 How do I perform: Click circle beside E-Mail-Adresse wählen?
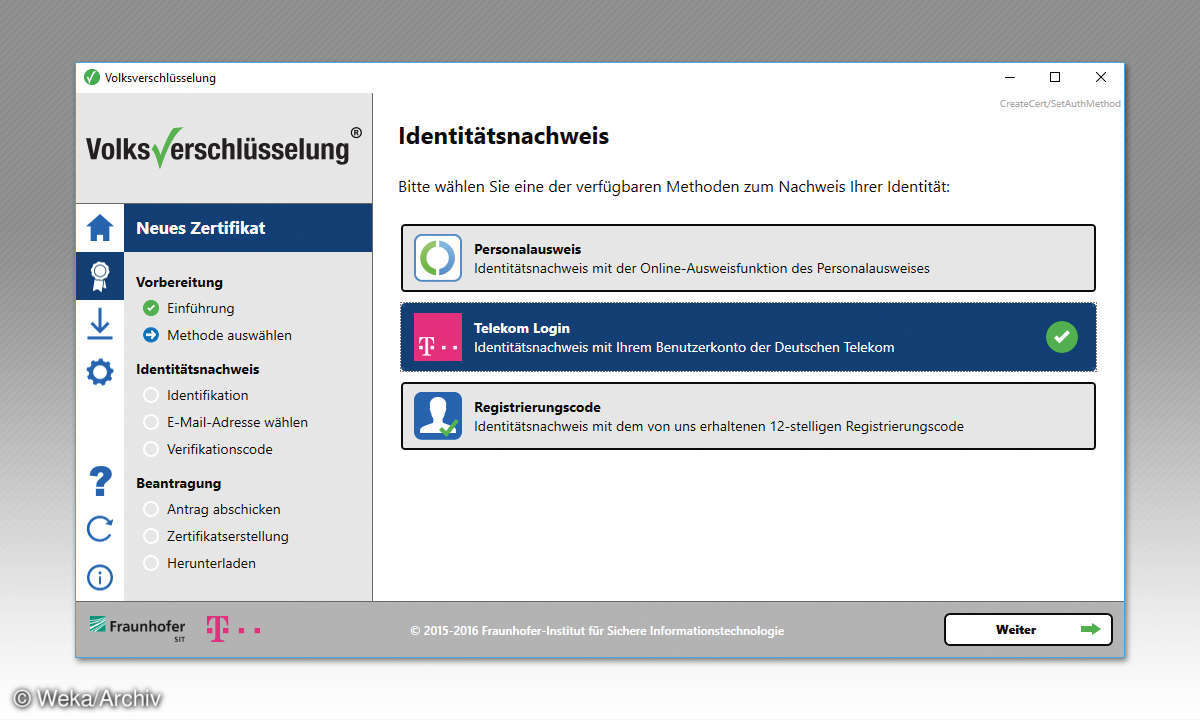[x=151, y=422]
